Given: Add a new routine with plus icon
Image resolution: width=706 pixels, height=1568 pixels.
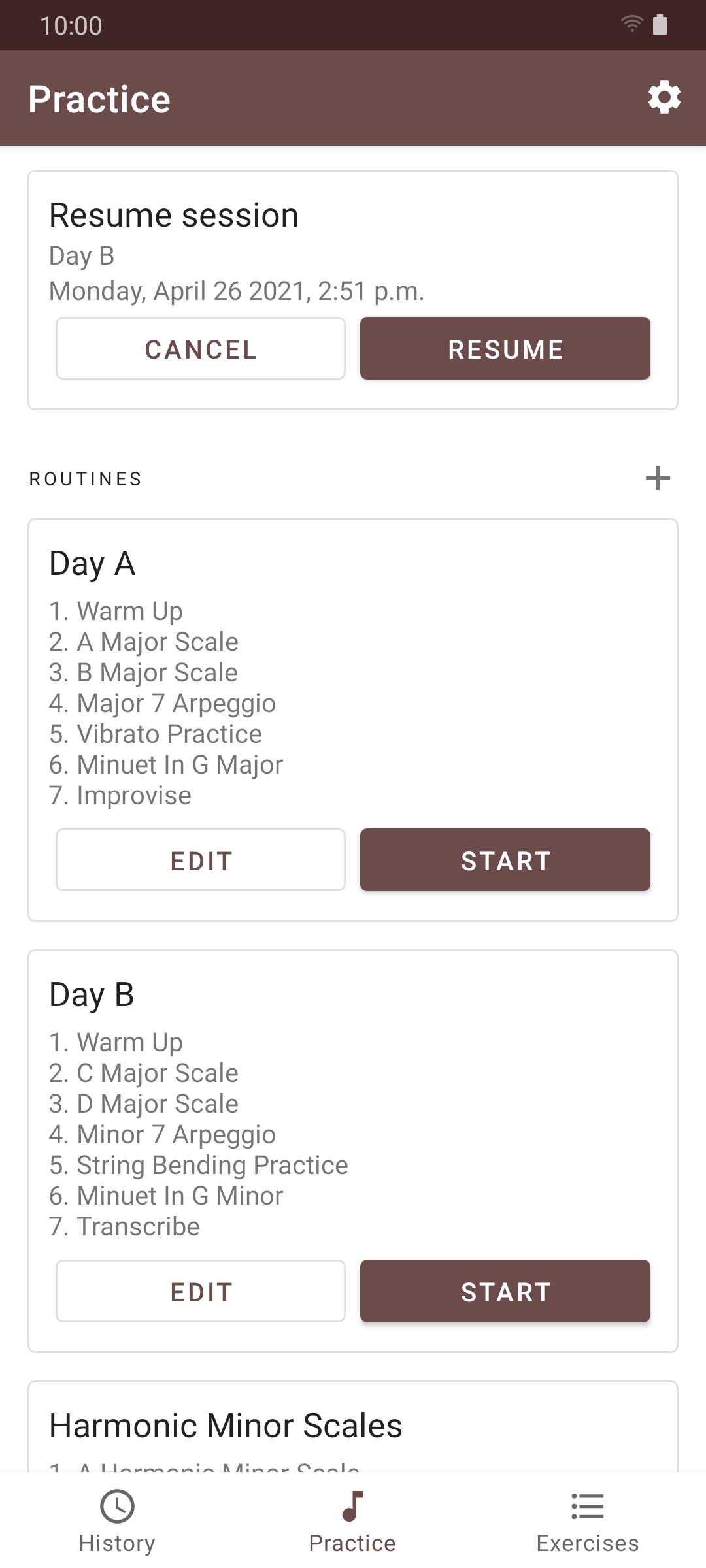Looking at the screenshot, I should 658,478.
